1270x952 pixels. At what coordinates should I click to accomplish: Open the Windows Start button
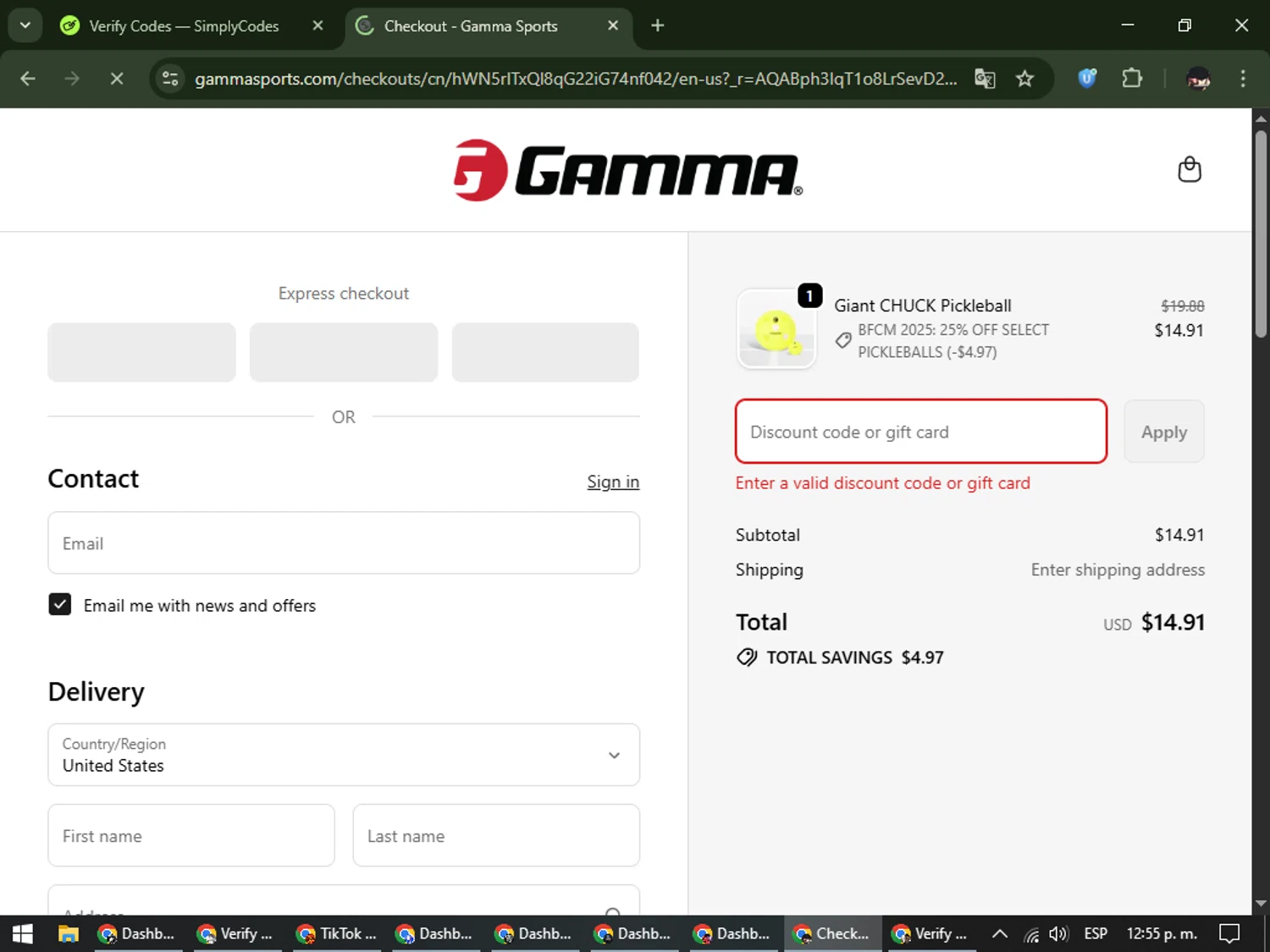pyautogui.click(x=22, y=933)
